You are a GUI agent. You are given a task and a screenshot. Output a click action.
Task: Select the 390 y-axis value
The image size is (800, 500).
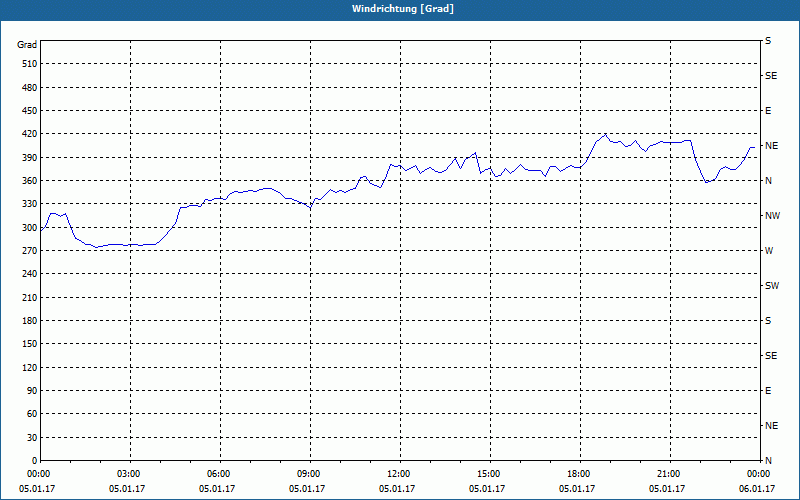pyautogui.click(x=30, y=158)
